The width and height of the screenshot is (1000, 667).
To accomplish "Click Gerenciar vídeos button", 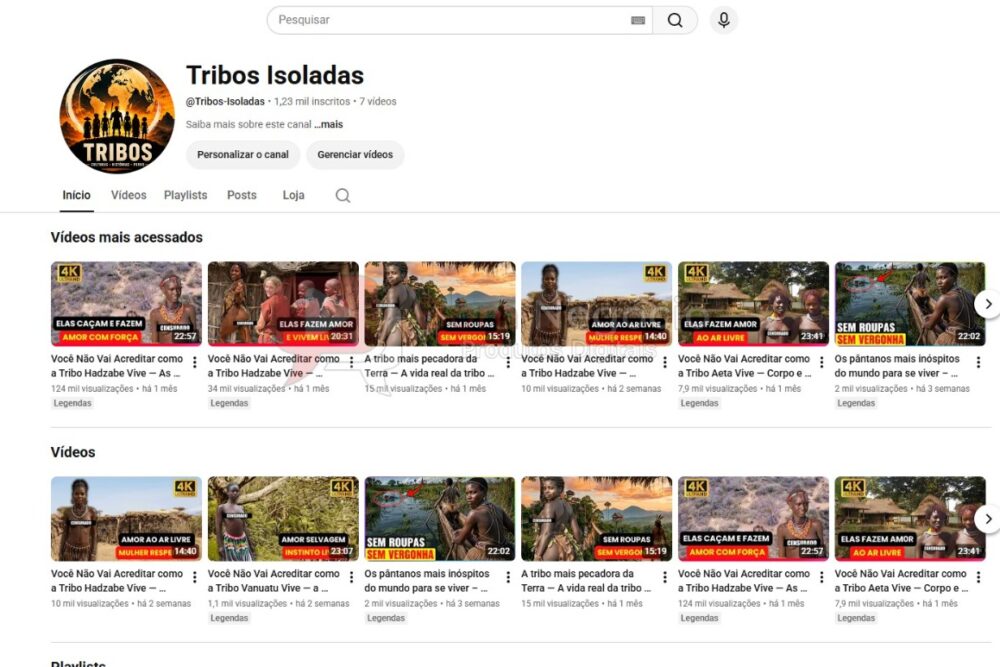I will pos(355,154).
